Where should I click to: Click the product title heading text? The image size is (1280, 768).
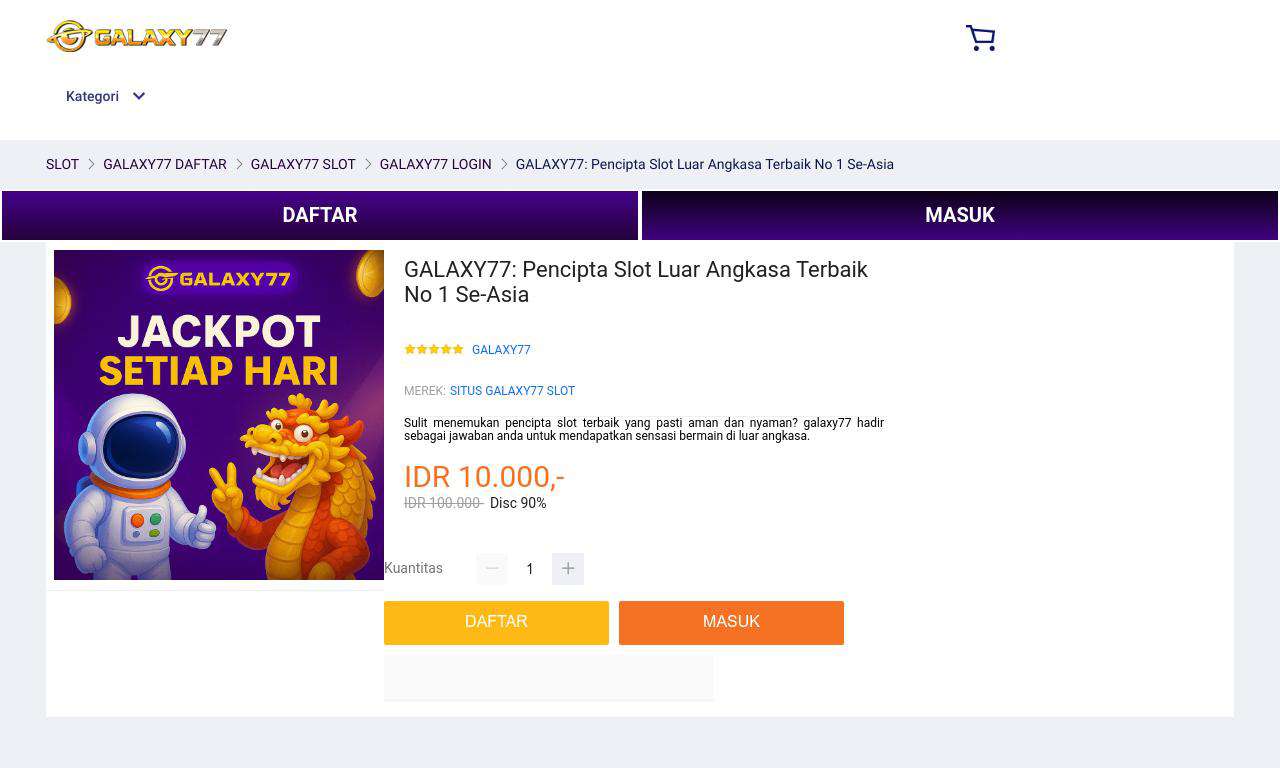(x=636, y=282)
